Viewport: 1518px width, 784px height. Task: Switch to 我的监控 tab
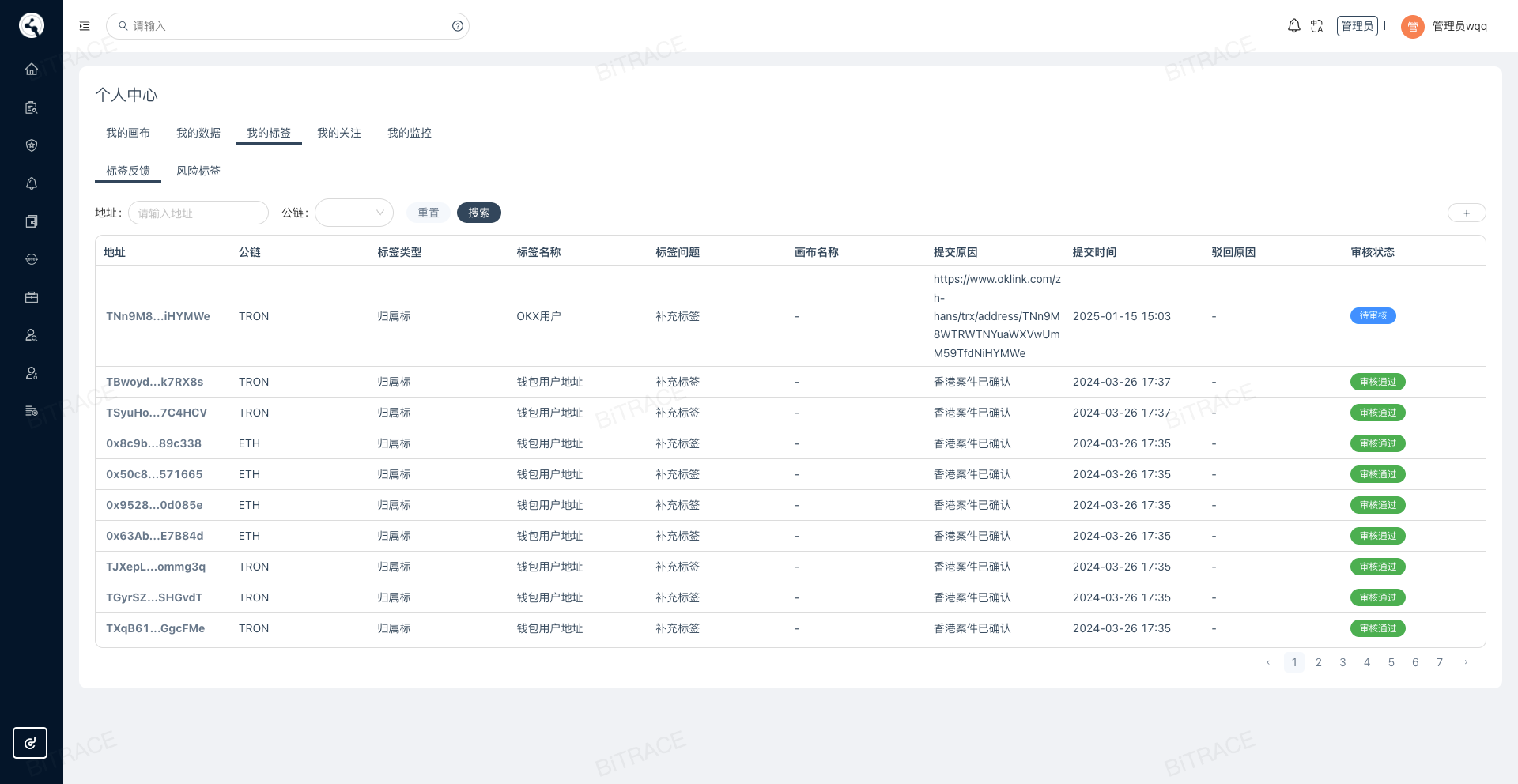tap(410, 133)
